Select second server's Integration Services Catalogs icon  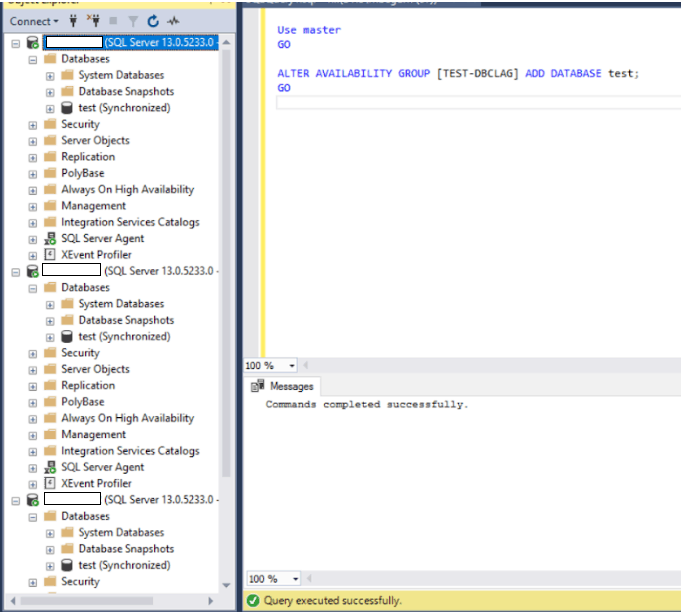pos(50,451)
